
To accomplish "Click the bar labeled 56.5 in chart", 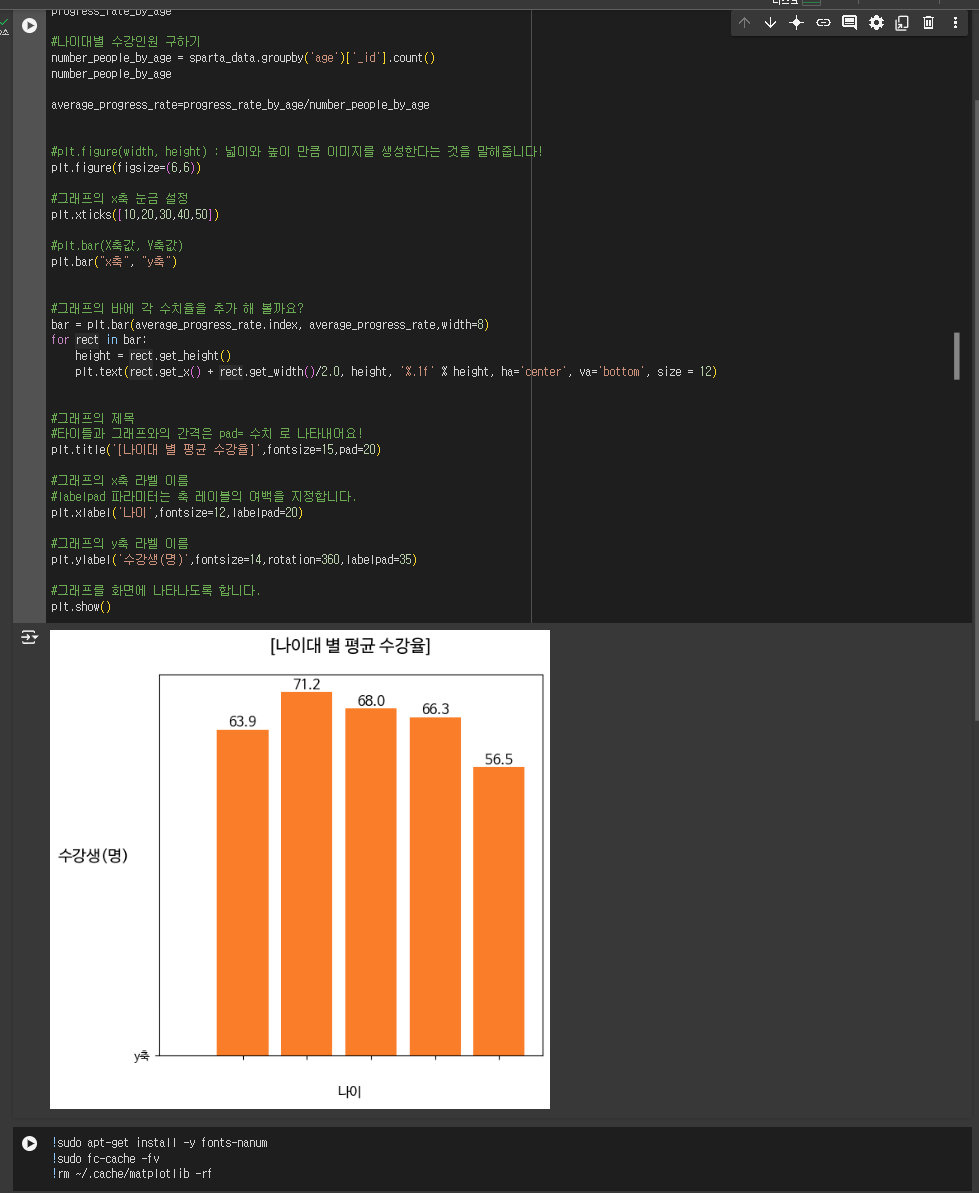I will coord(499,911).
